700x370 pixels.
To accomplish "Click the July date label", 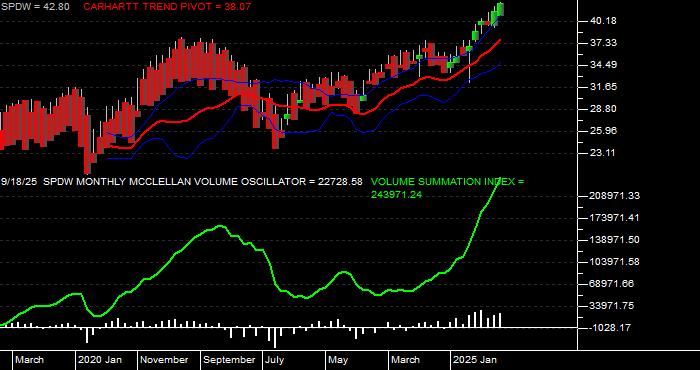I will coord(275,361).
